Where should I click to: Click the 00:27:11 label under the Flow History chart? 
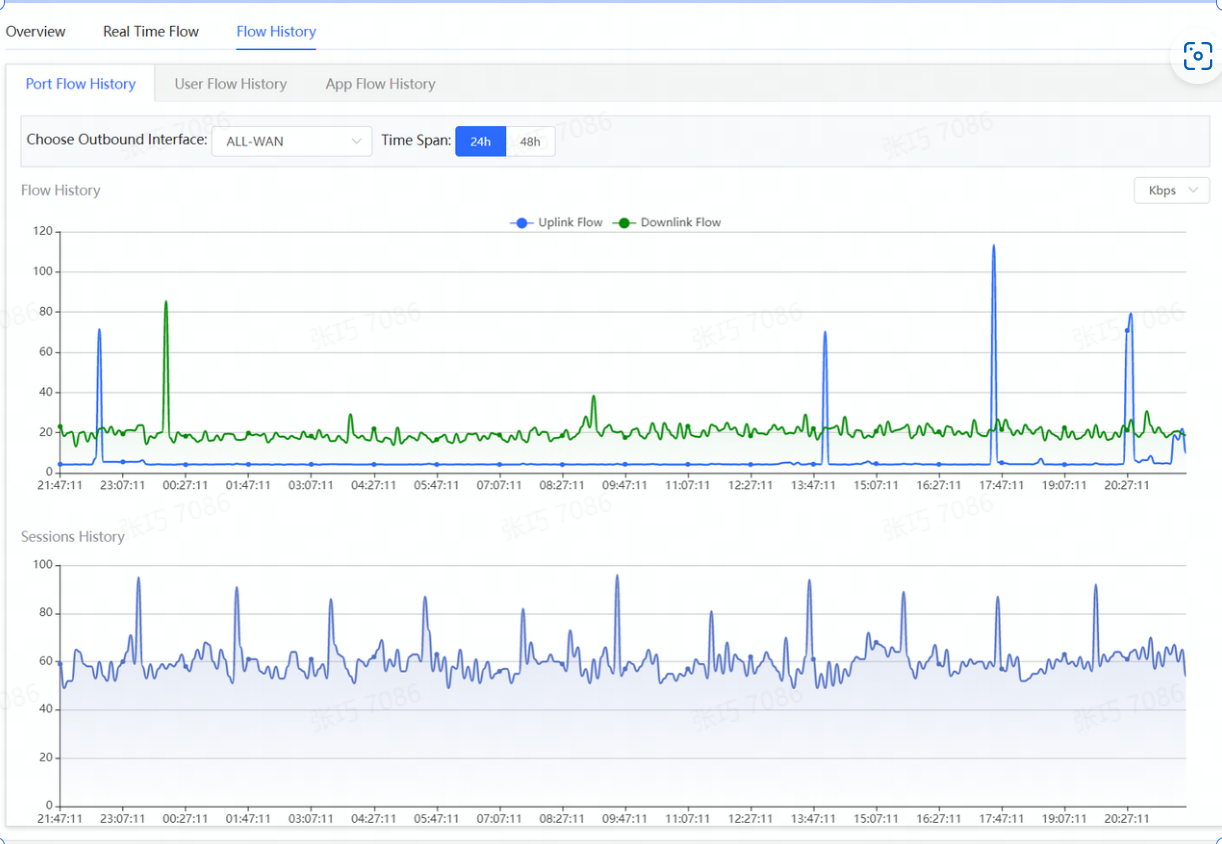(x=186, y=485)
